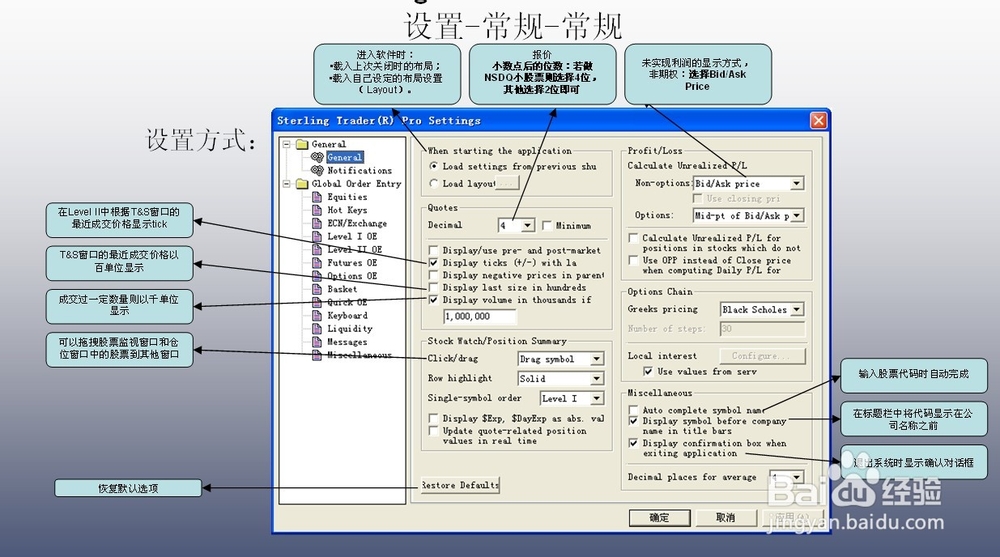Click the 确定 (OK) button
The height and width of the screenshot is (557, 1000).
(659, 518)
